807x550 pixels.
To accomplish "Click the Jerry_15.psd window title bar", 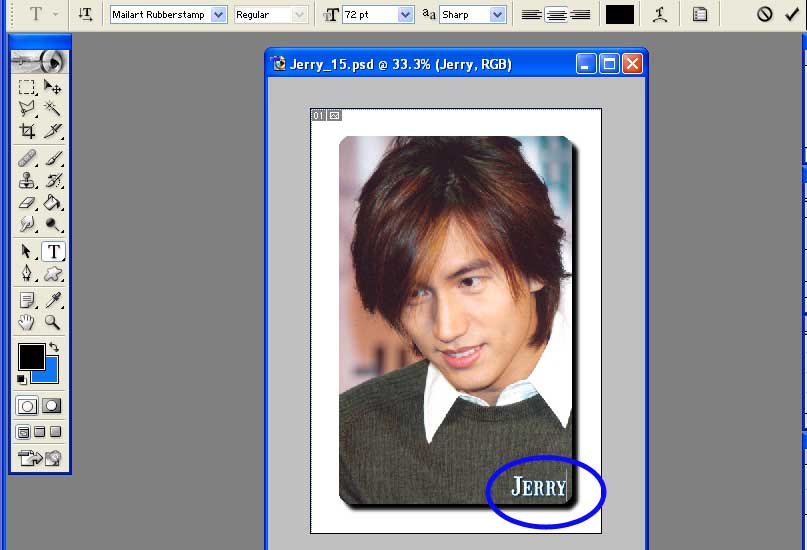I will pos(456,64).
